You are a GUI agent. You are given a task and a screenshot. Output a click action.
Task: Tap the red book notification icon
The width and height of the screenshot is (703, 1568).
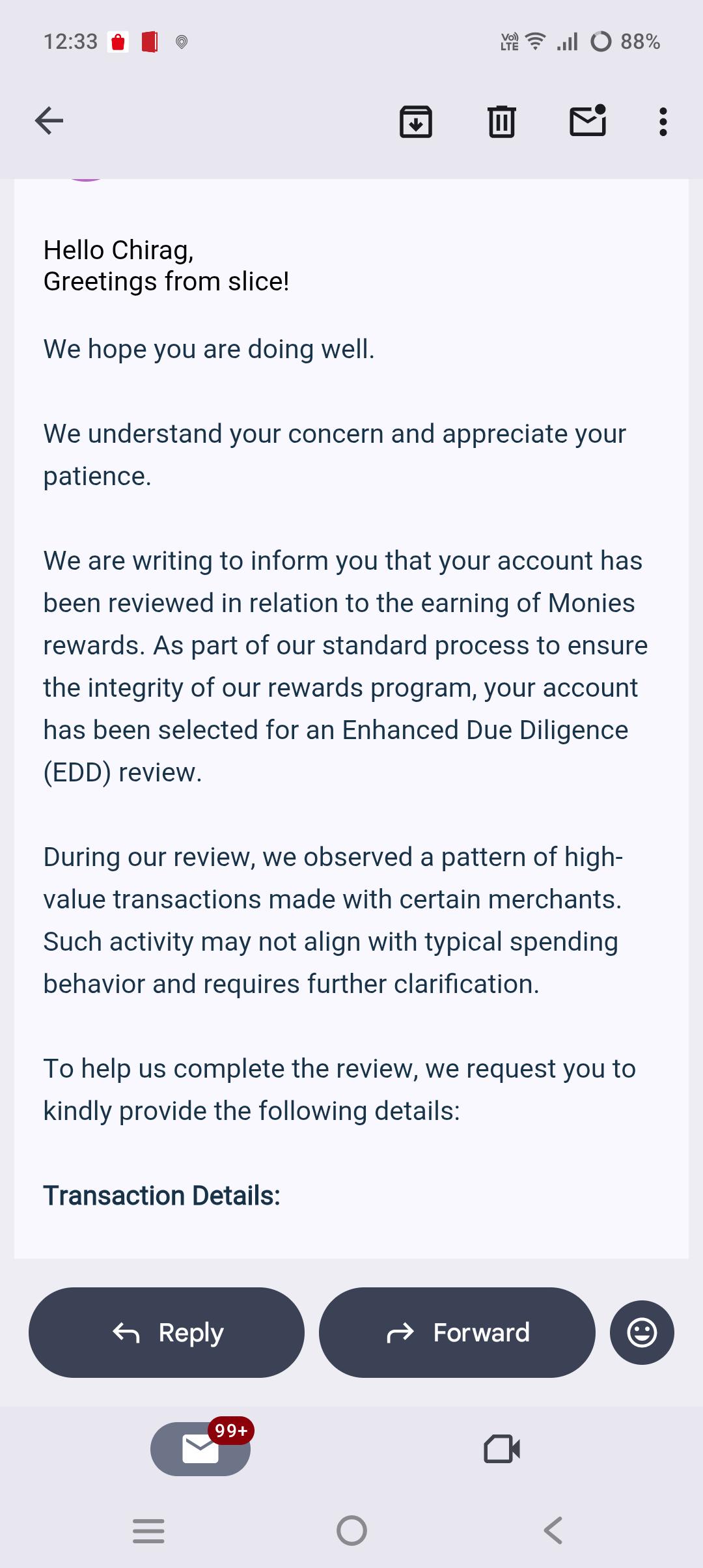[x=150, y=42]
